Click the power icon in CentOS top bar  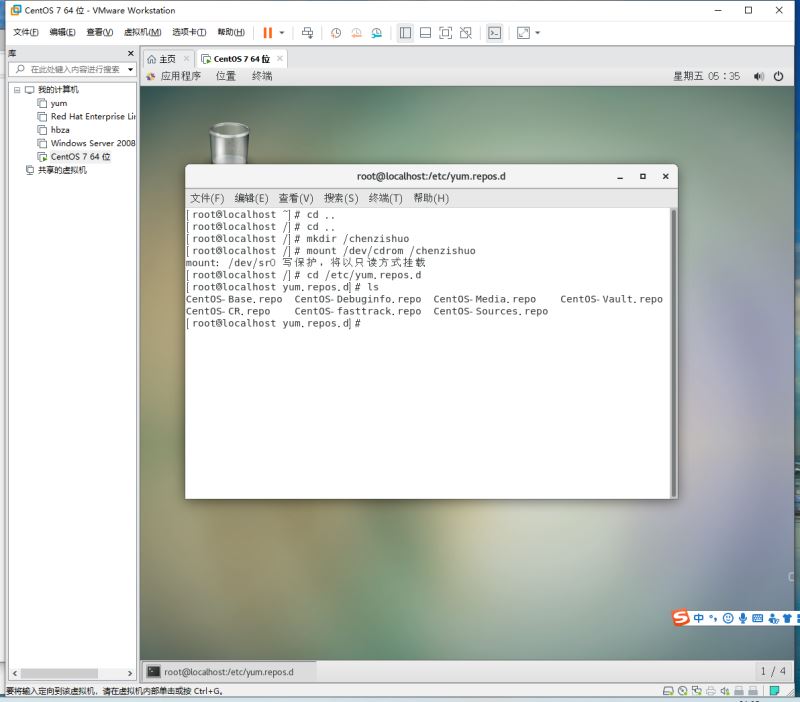coord(778,76)
